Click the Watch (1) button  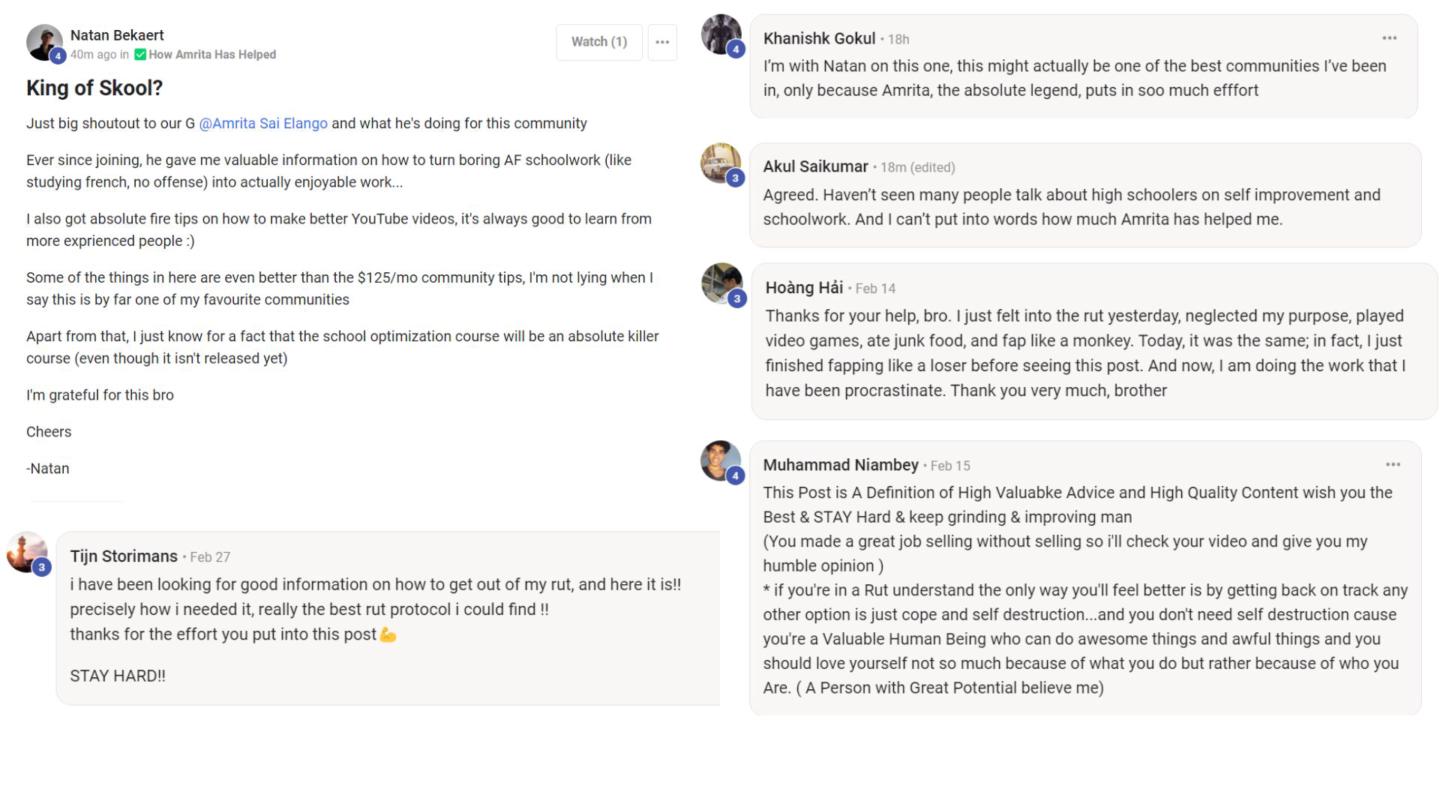[x=599, y=42]
